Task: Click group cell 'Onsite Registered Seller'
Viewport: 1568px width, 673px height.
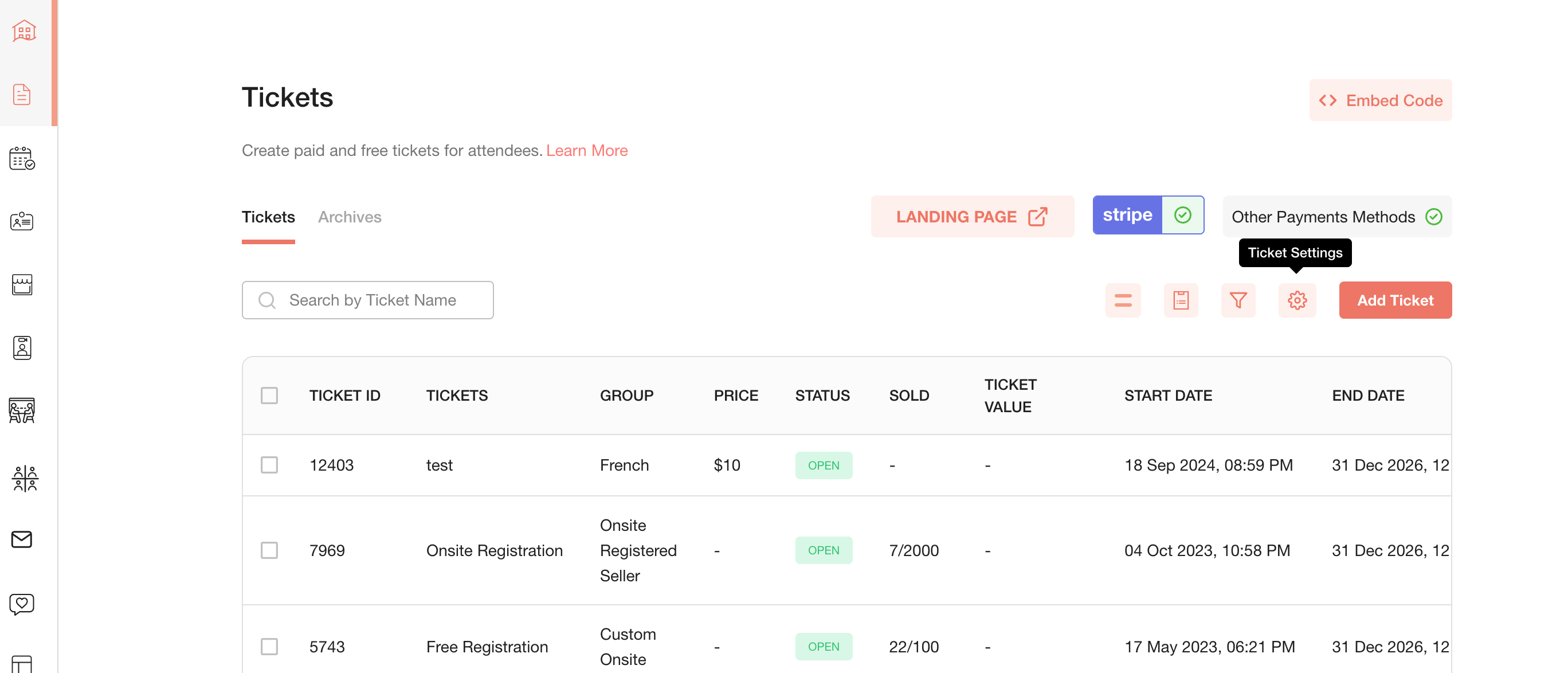Action: [x=638, y=550]
